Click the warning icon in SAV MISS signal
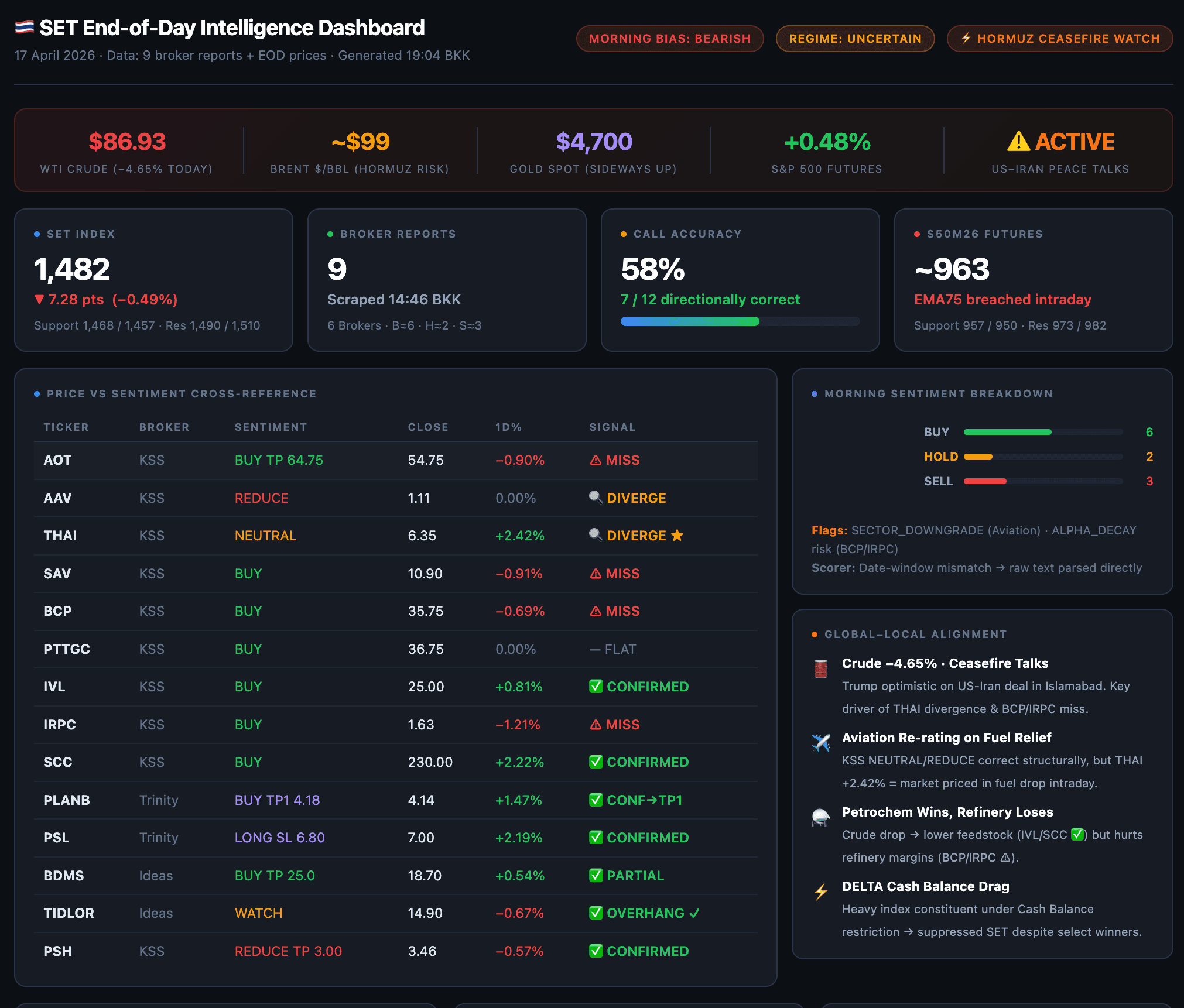 pos(596,574)
